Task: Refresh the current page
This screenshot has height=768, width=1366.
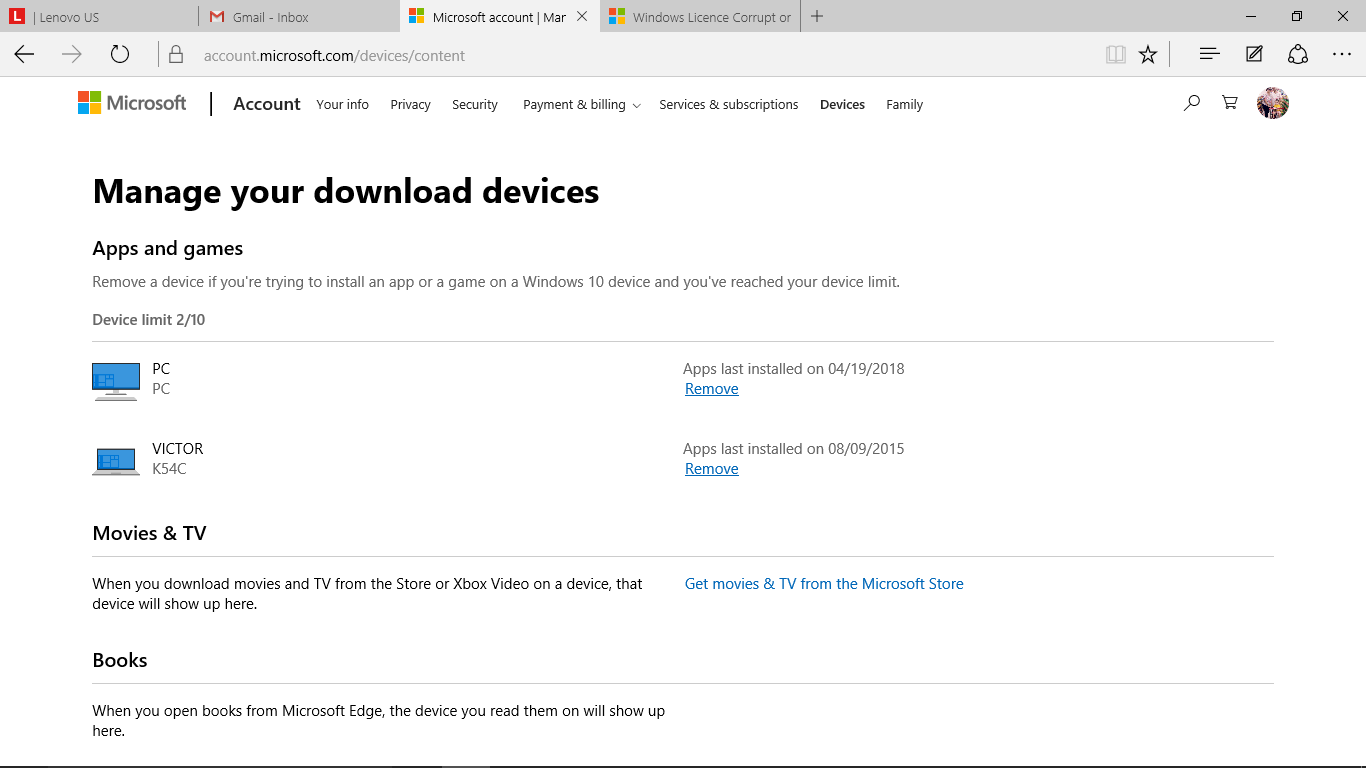Action: 120,55
